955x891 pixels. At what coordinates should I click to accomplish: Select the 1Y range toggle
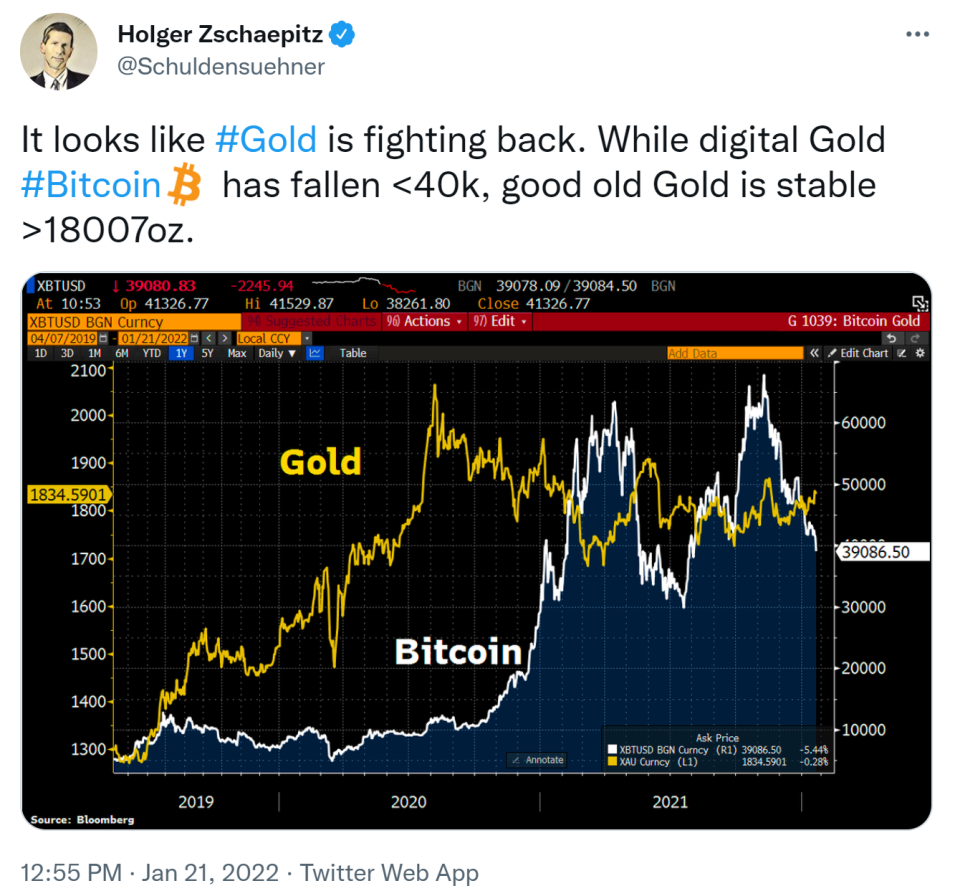(x=181, y=353)
